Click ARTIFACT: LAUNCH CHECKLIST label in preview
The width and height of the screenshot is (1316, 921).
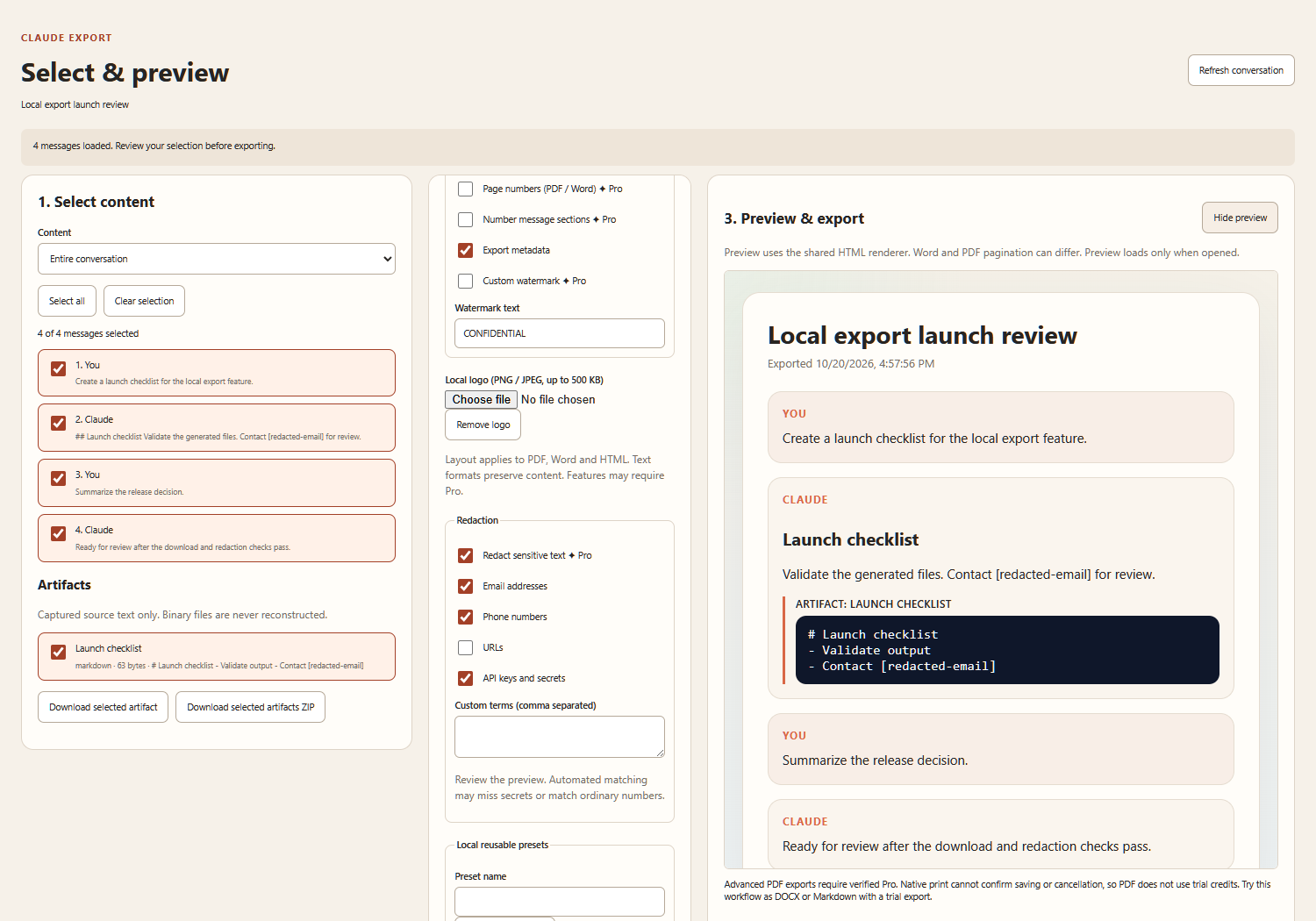pyautogui.click(x=873, y=604)
